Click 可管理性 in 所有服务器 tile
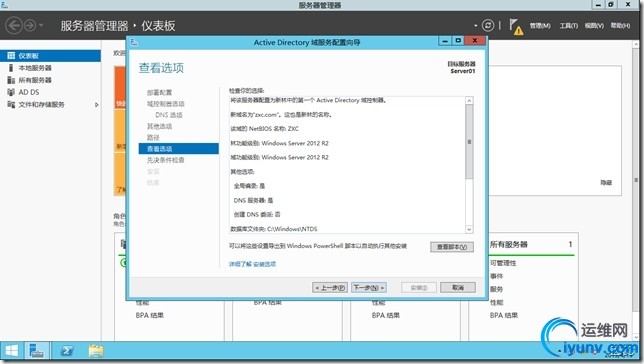This screenshot has width=644, height=364. pos(503,263)
